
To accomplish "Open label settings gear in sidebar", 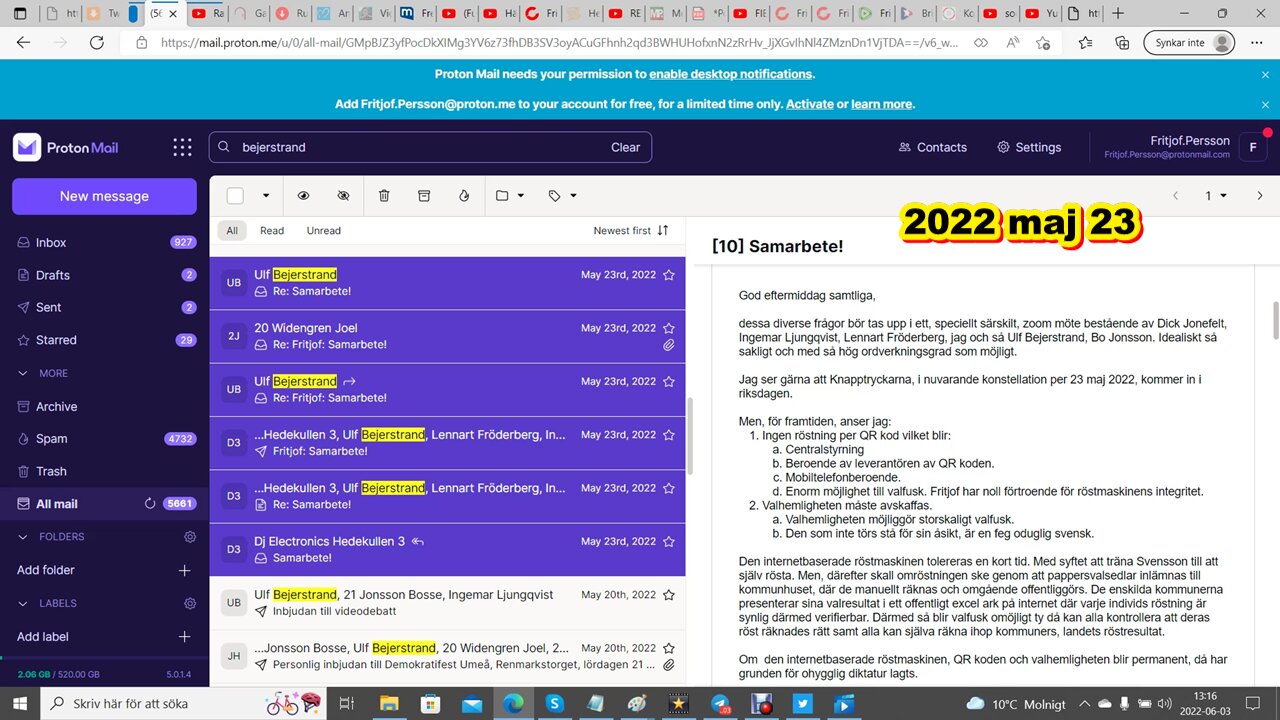I will coord(190,604).
